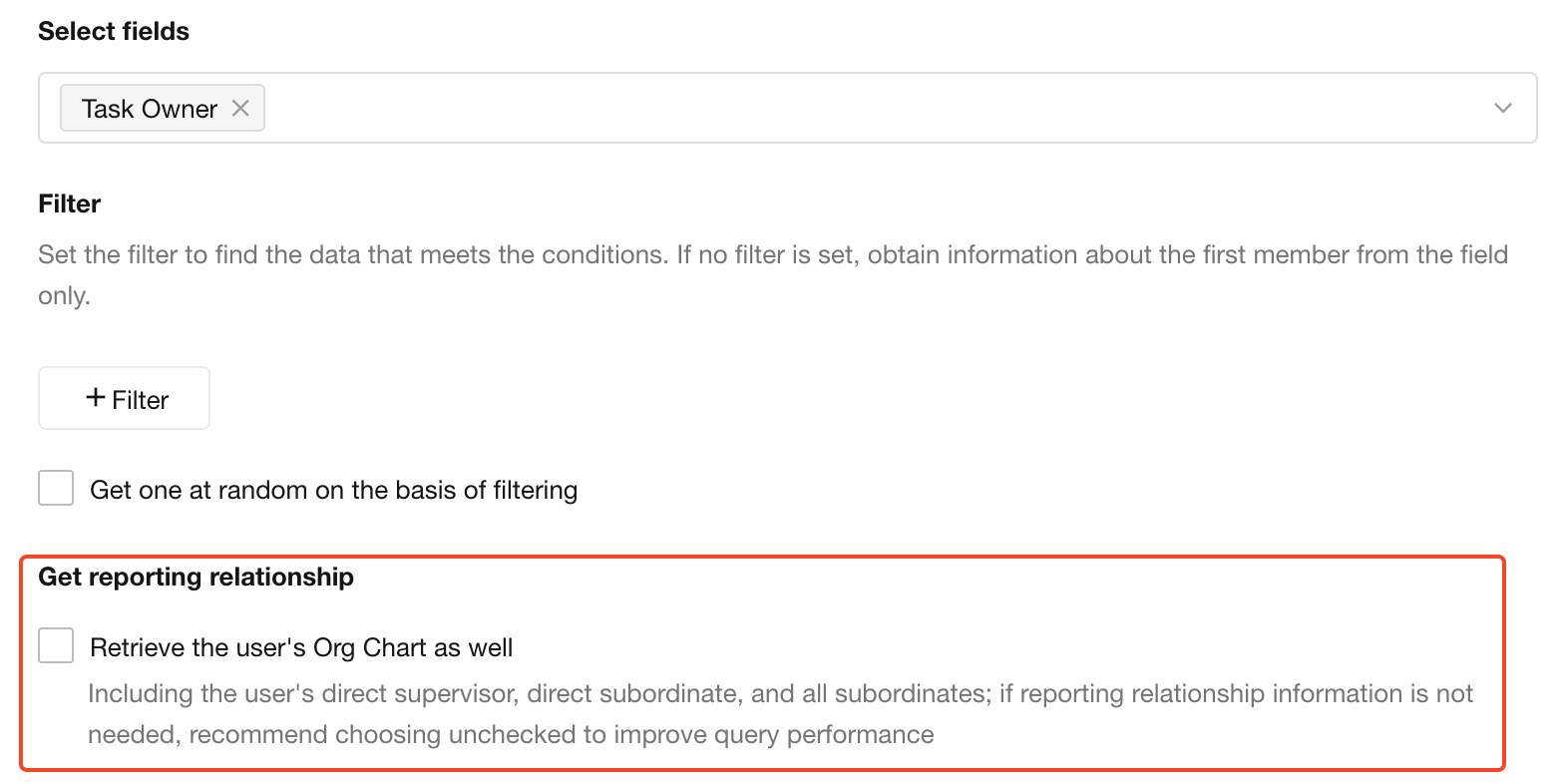The image size is (1568, 782).
Task: Remove the Task Owner tag with its X
Action: click(x=240, y=108)
